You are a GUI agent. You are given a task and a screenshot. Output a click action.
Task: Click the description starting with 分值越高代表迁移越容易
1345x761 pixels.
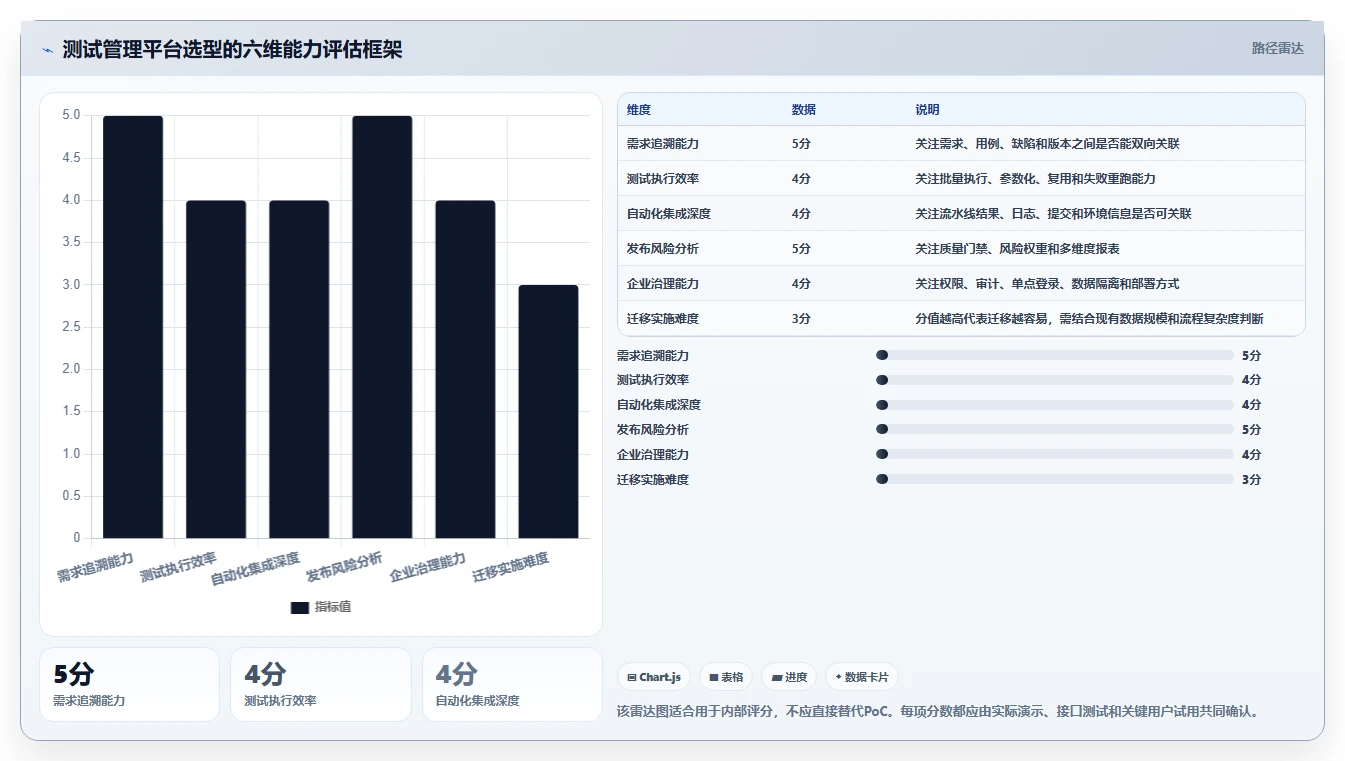(1089, 319)
